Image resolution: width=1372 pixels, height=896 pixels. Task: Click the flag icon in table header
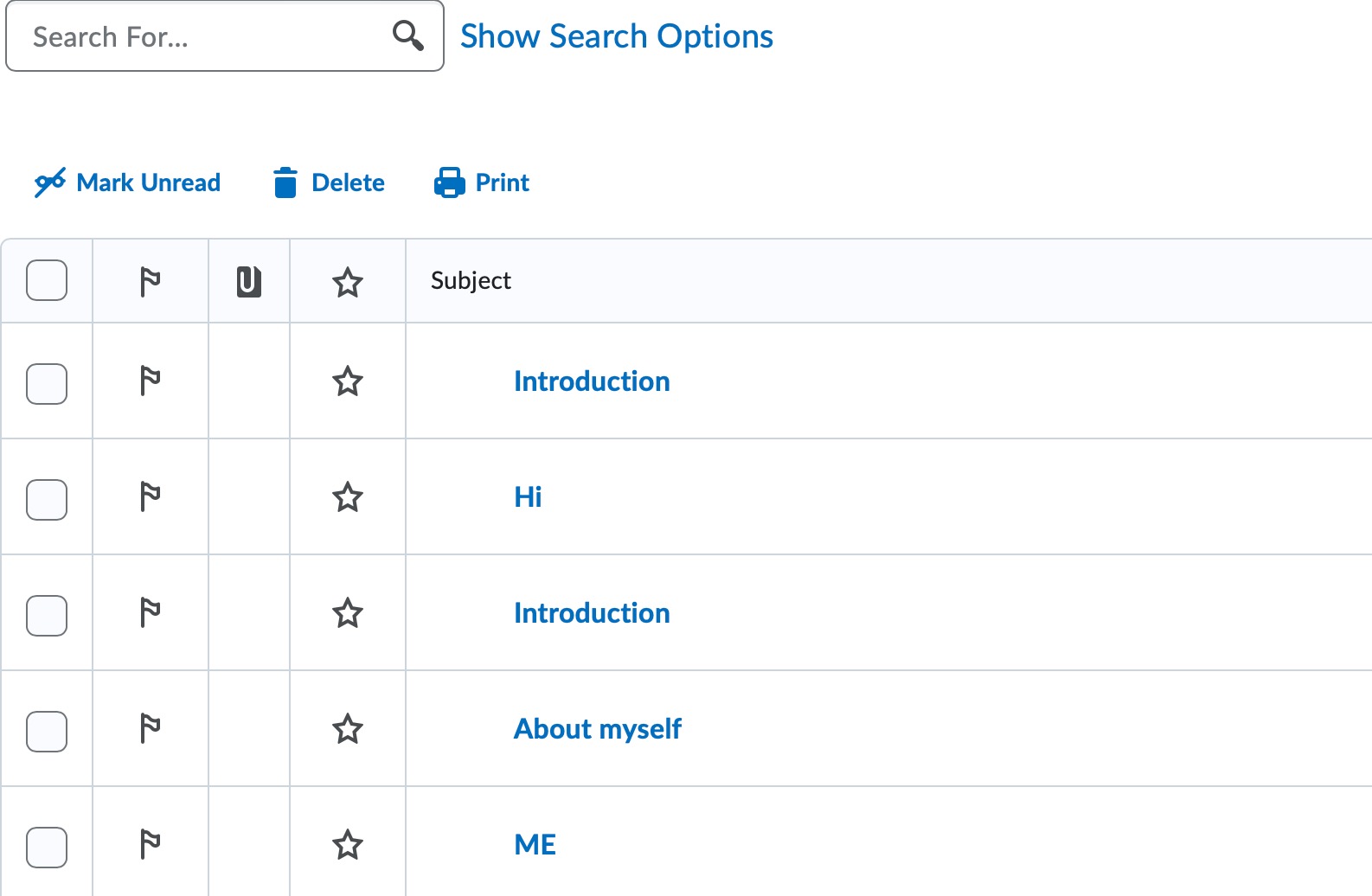point(151,281)
